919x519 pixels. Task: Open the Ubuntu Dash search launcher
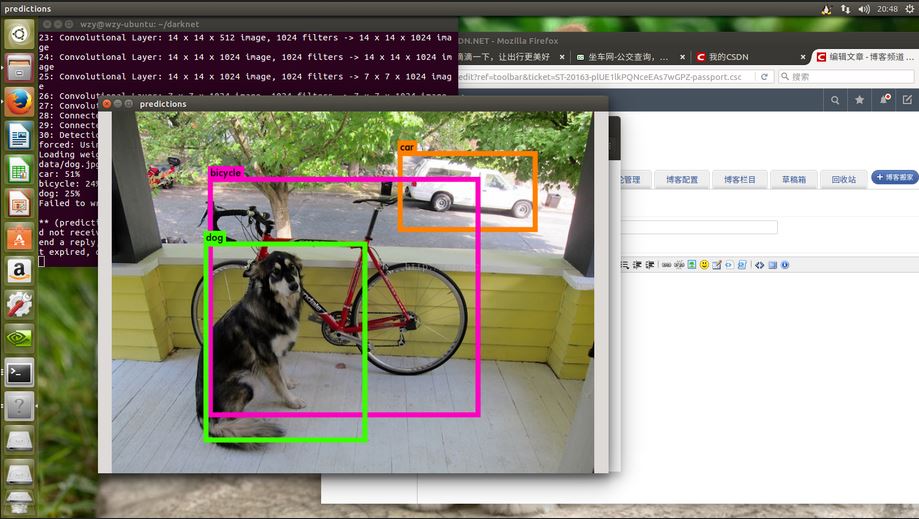pyautogui.click(x=19, y=34)
